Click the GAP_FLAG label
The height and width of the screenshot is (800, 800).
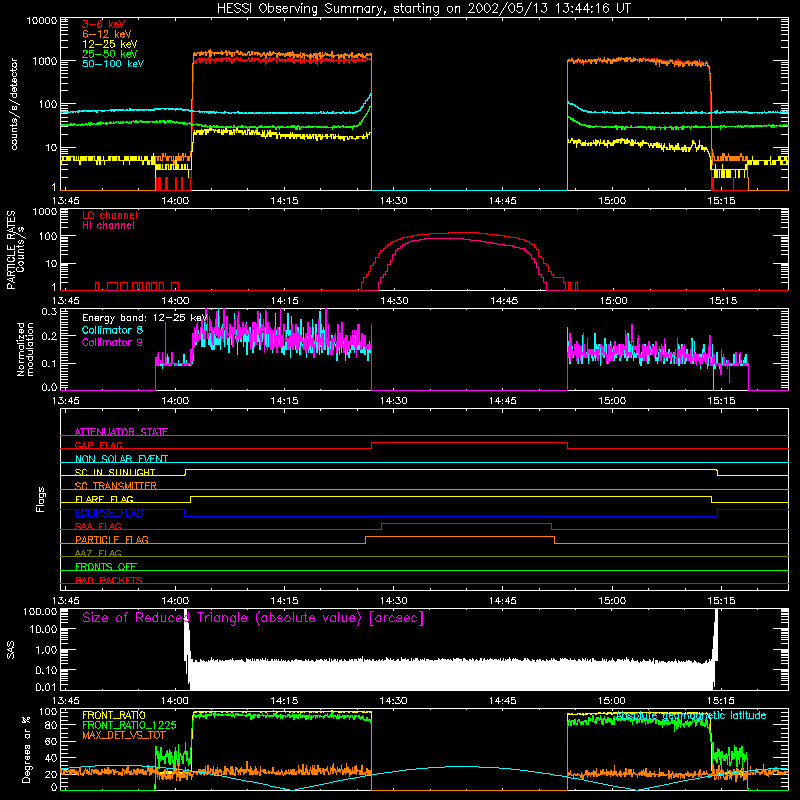98,445
